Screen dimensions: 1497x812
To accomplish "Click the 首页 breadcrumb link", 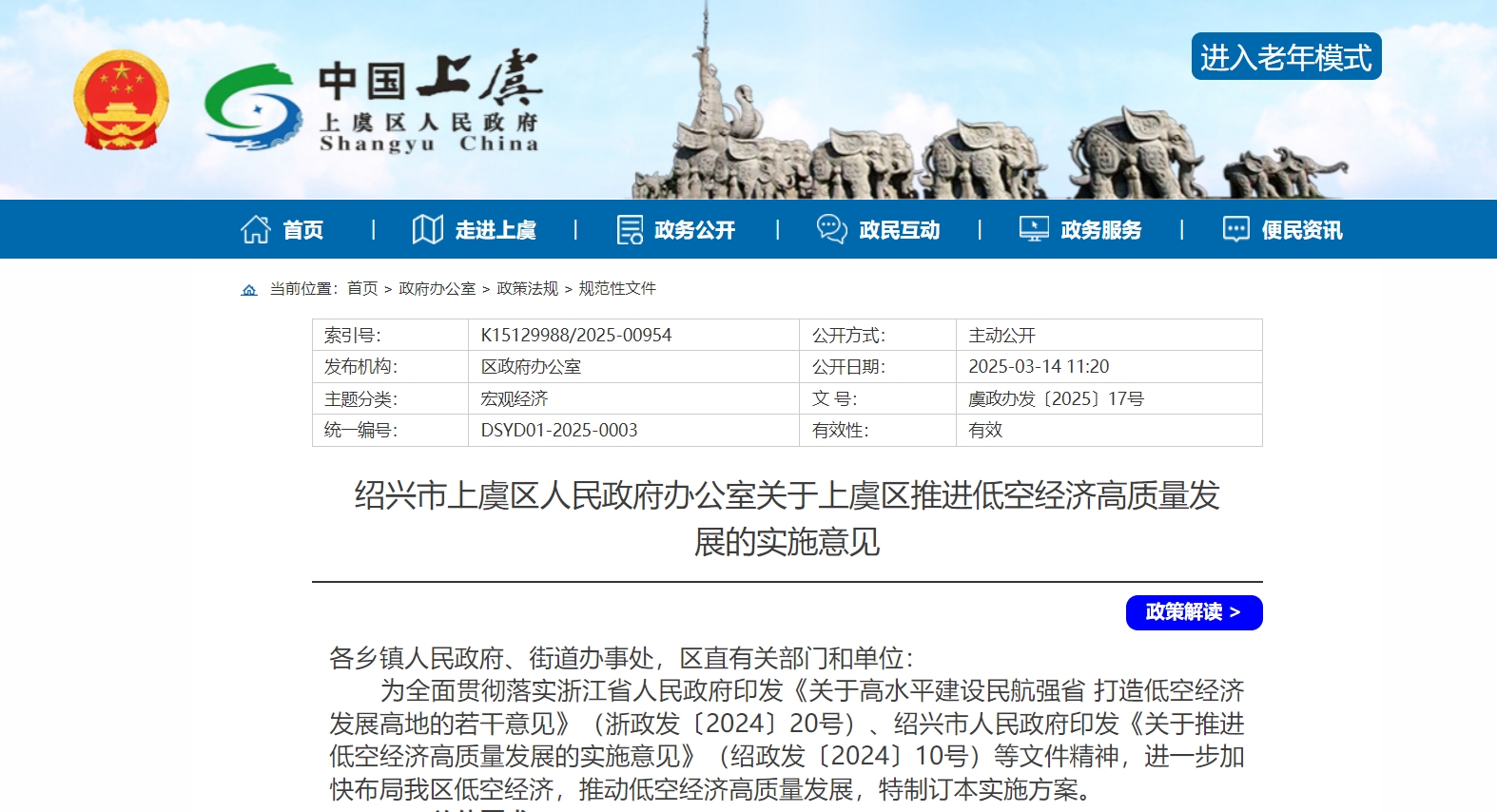I will tap(362, 288).
